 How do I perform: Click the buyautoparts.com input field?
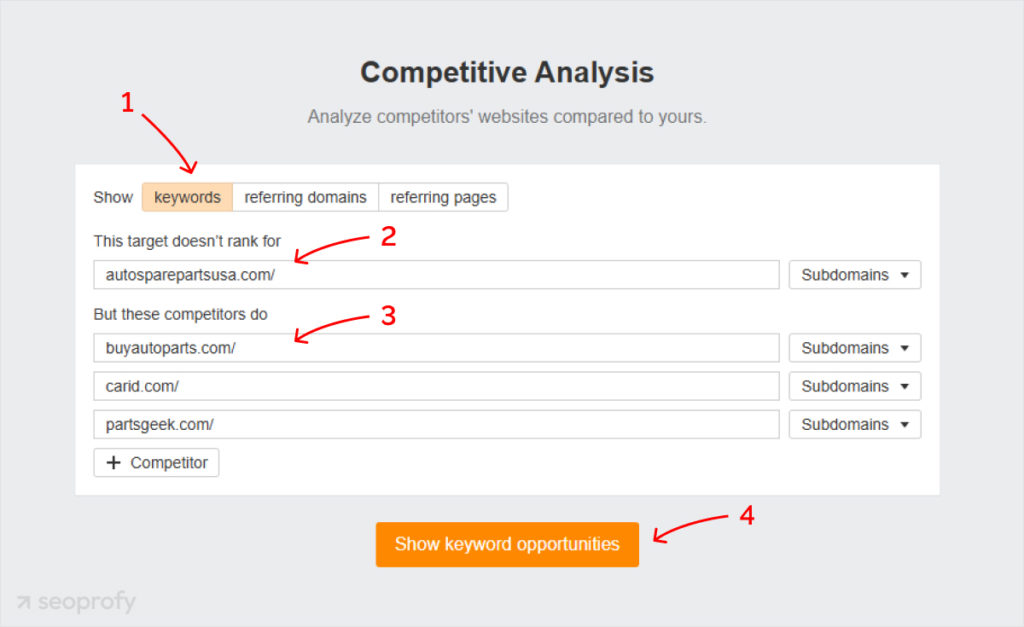(435, 347)
